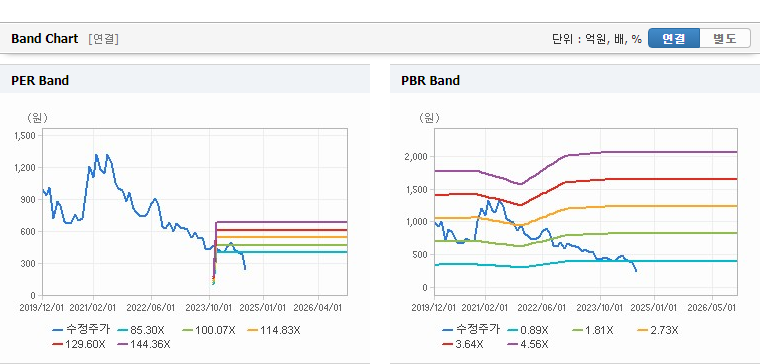Click the 2,000 value on PBR chart y-axis
Image resolution: width=760 pixels, height=364 pixels.
pyautogui.click(x=415, y=157)
